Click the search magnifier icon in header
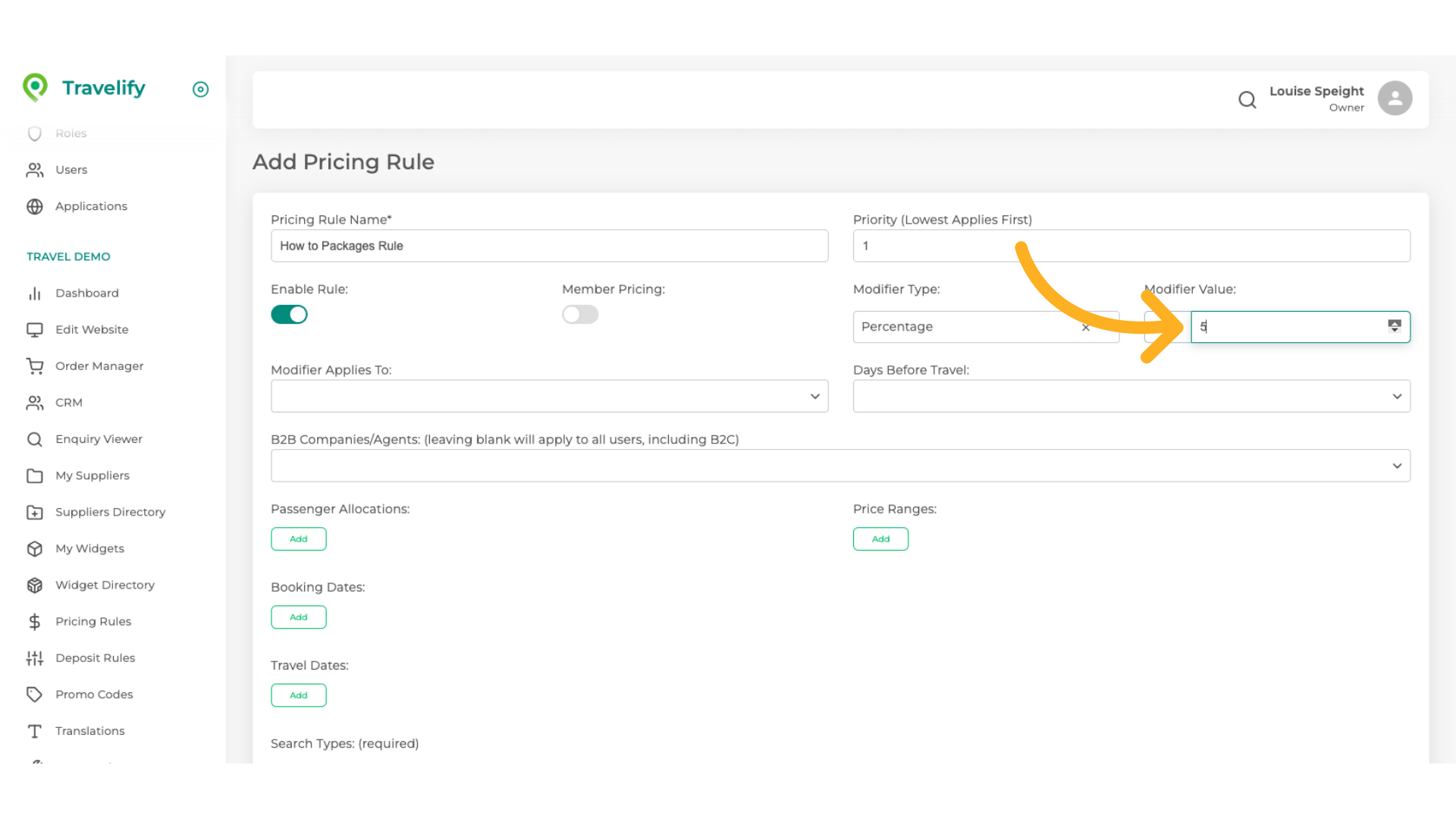 point(1247,99)
